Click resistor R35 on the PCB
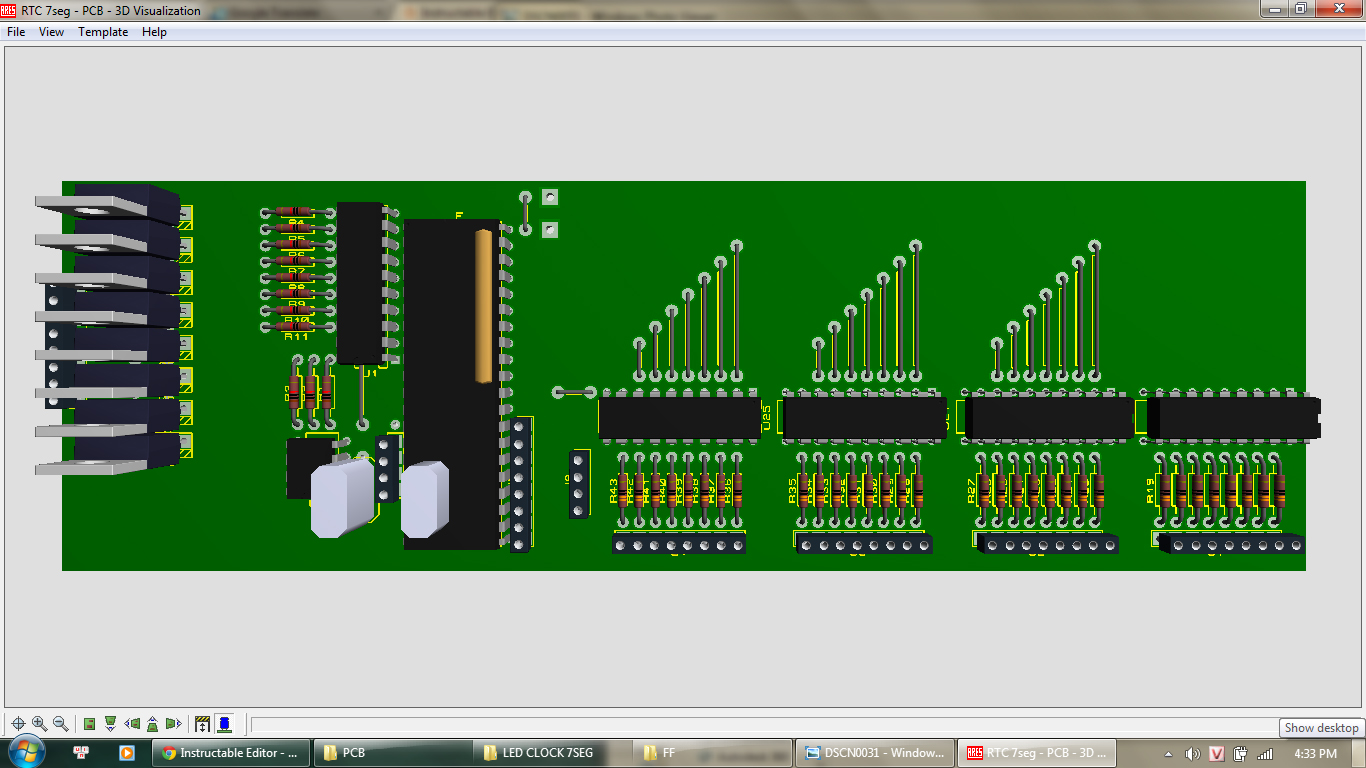Screen dimensions: 1366x768 (x=803, y=488)
